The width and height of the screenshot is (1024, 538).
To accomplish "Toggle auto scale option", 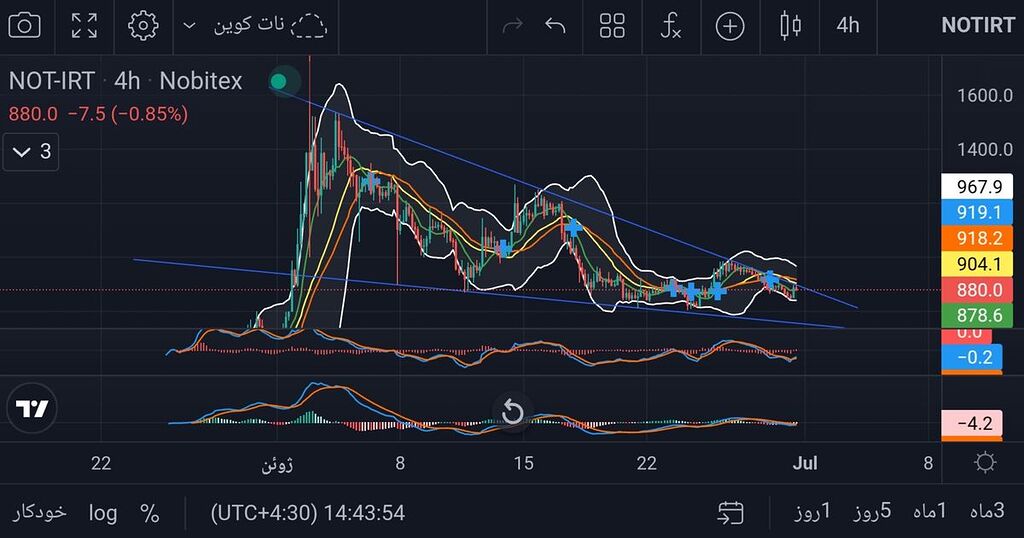I will (x=40, y=513).
